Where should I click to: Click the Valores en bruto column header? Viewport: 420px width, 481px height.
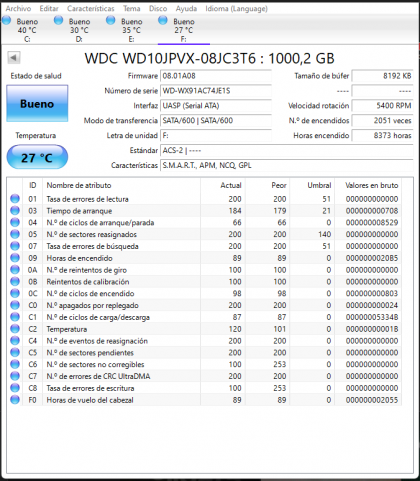(x=368, y=185)
